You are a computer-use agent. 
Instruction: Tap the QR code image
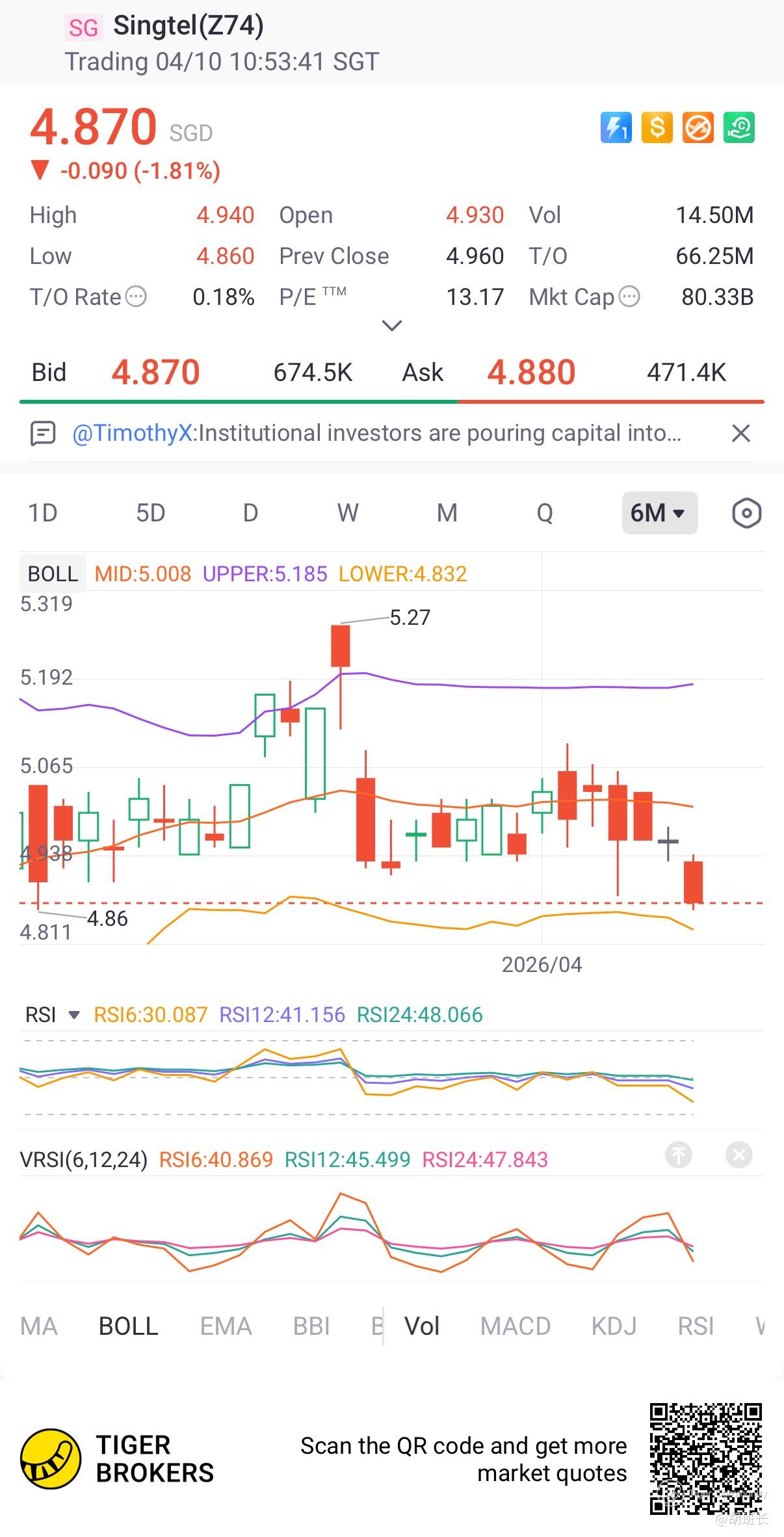[x=705, y=1459]
